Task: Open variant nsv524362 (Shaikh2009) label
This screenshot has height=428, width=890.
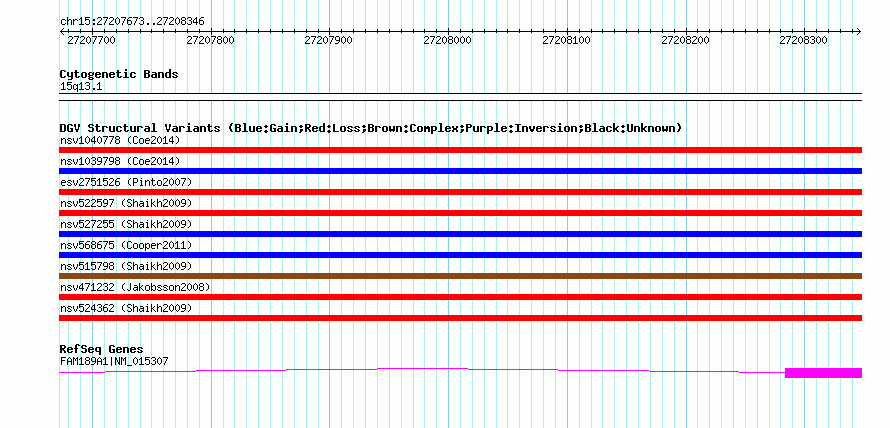Action: click(126, 308)
